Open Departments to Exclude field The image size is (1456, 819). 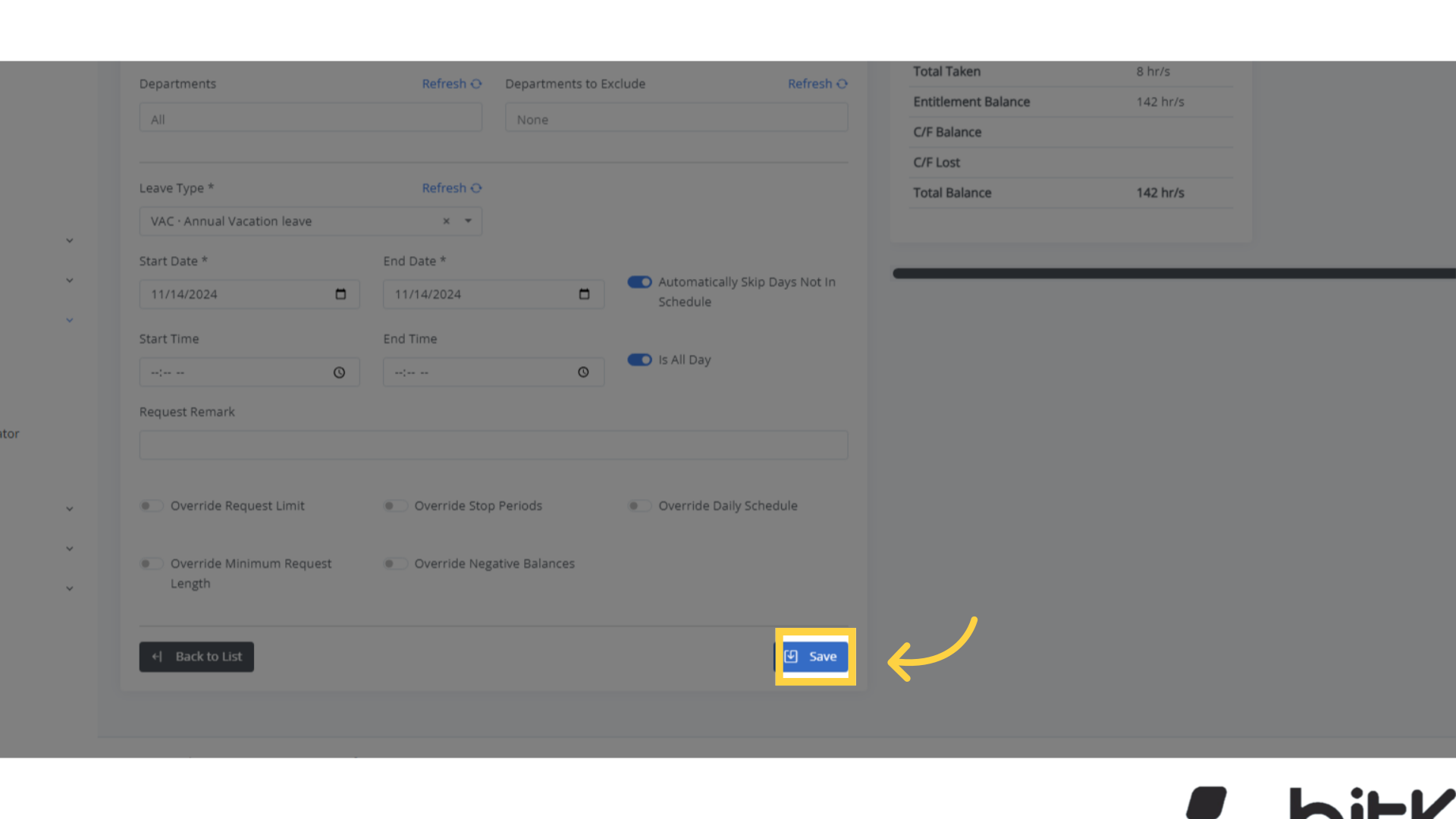(x=676, y=119)
